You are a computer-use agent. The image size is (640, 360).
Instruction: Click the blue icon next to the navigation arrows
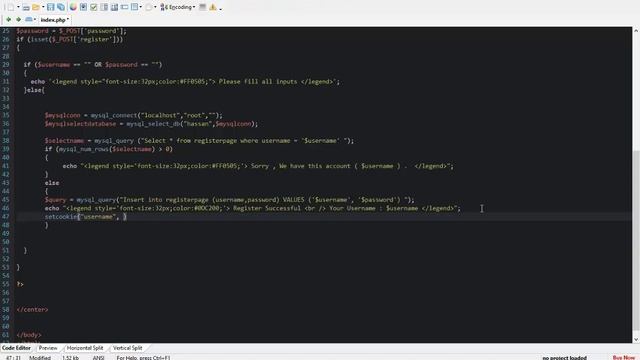click(29, 19)
